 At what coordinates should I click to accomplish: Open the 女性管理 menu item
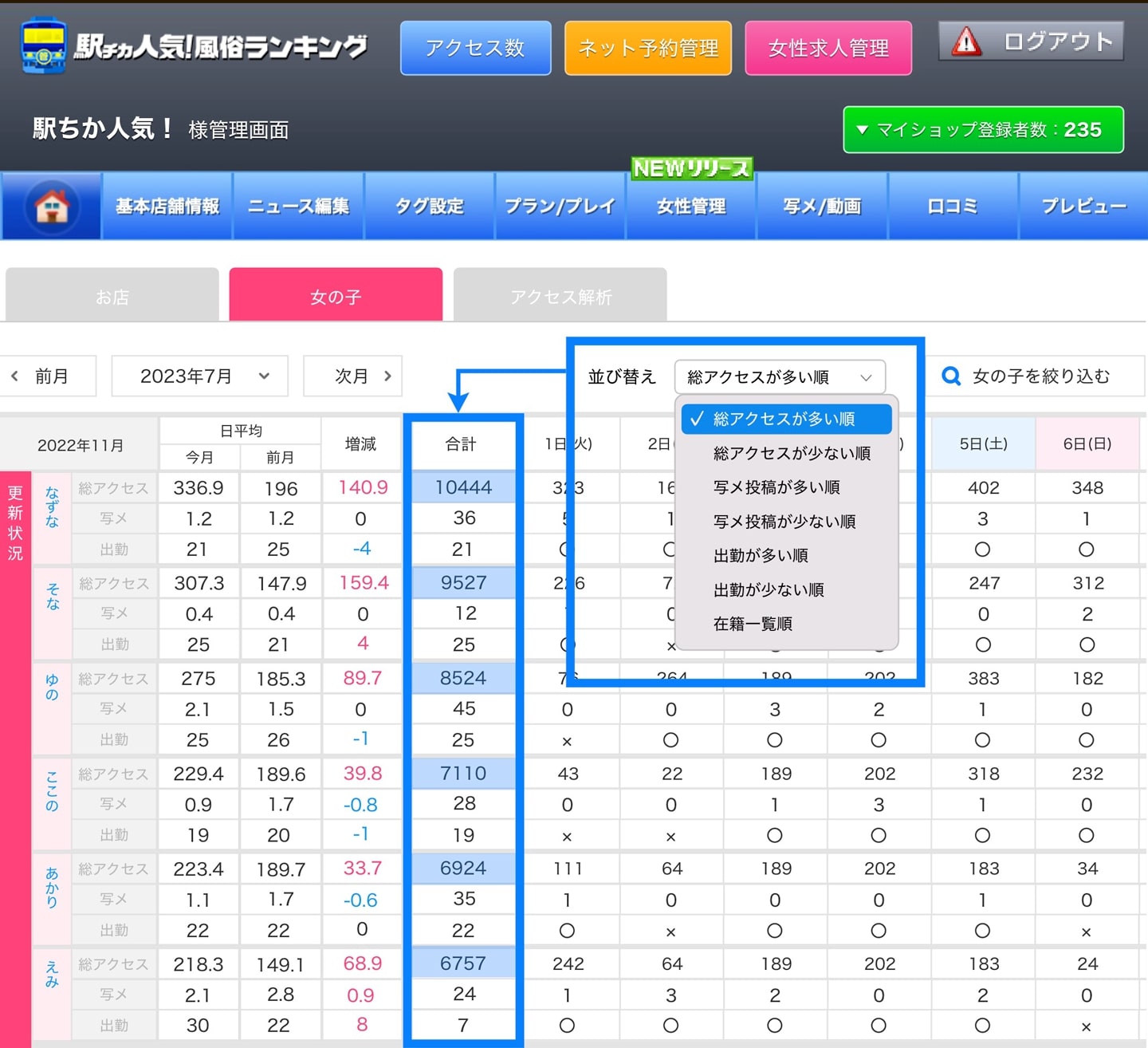pos(690,207)
